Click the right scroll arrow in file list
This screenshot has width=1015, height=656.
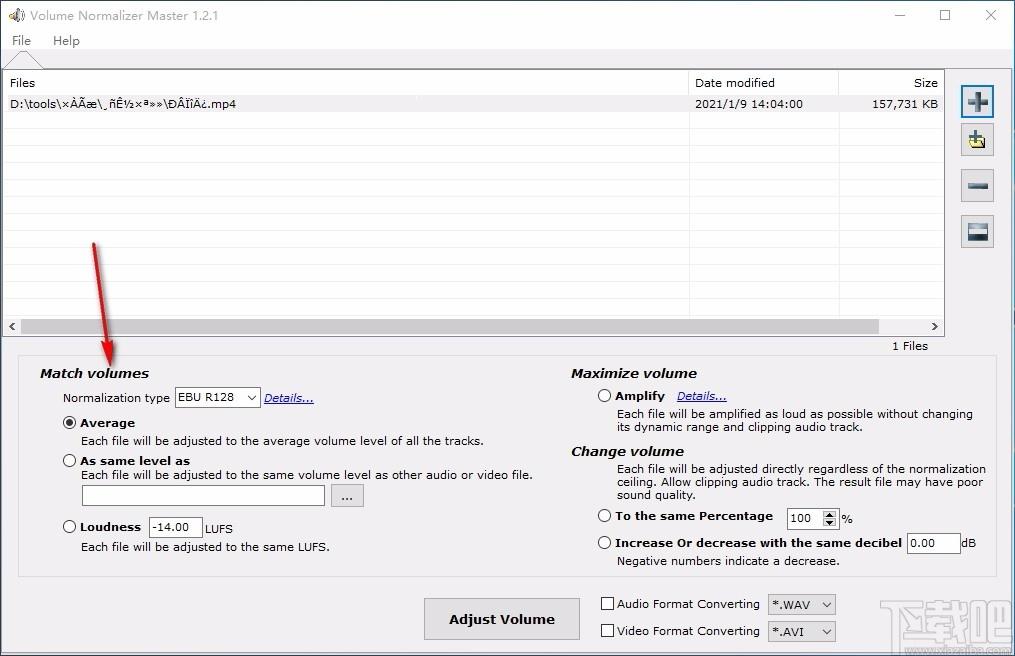(934, 326)
